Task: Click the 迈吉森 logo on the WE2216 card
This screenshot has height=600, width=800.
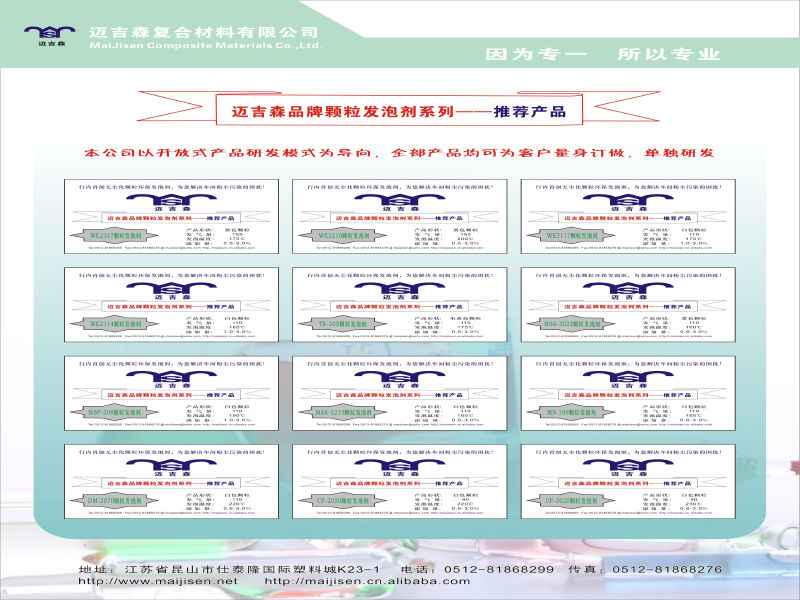Action: click(401, 203)
